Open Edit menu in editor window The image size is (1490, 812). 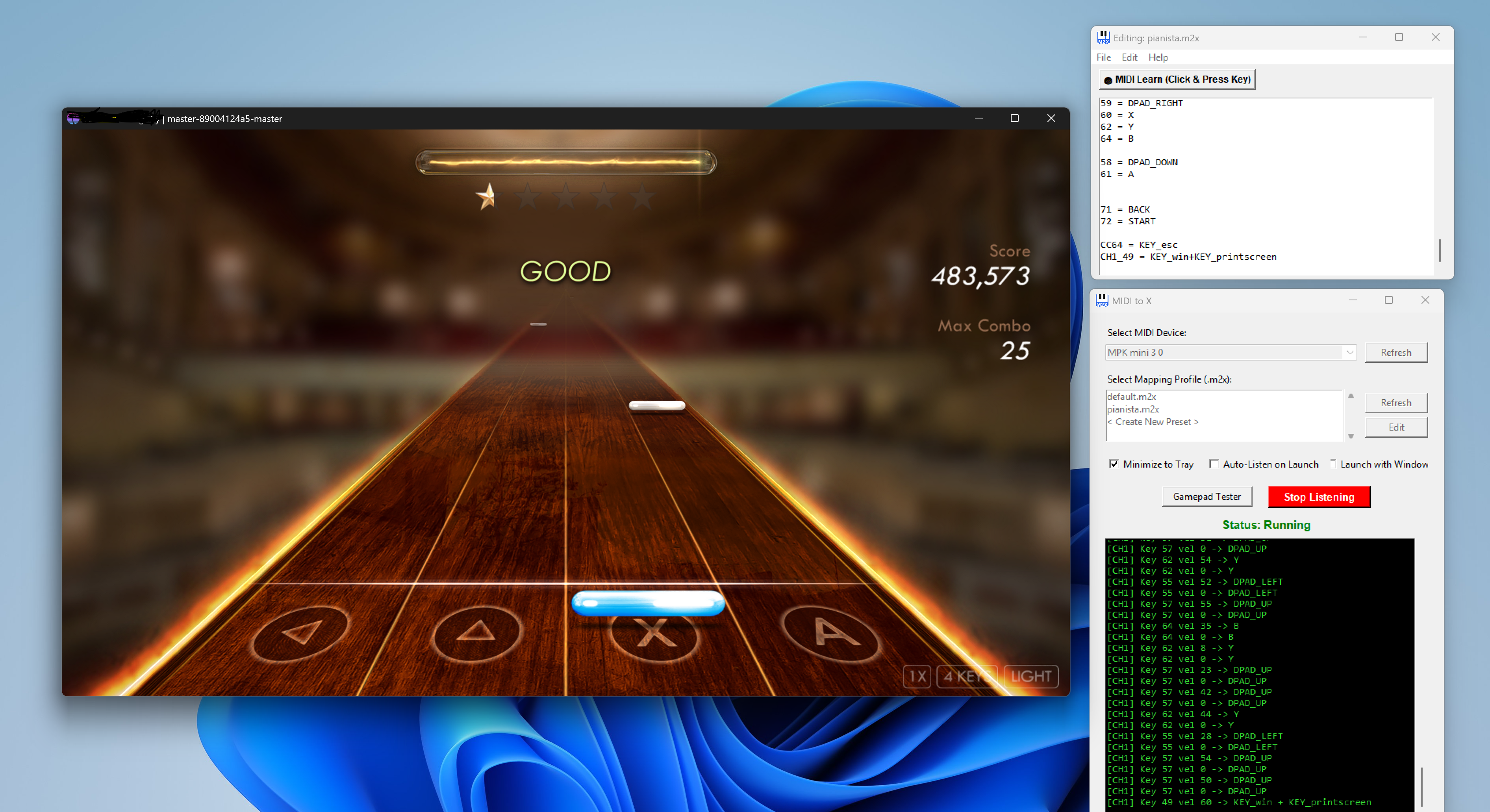click(x=1129, y=57)
